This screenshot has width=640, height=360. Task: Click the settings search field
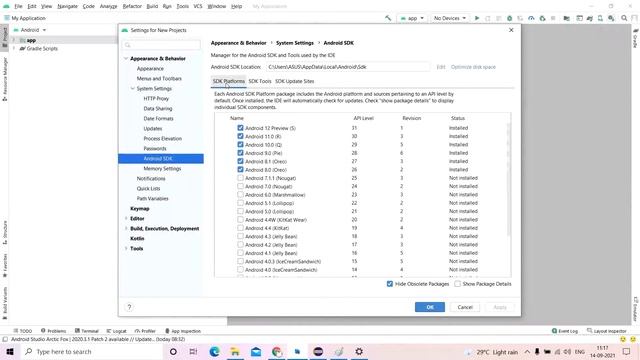[x=162, y=45]
